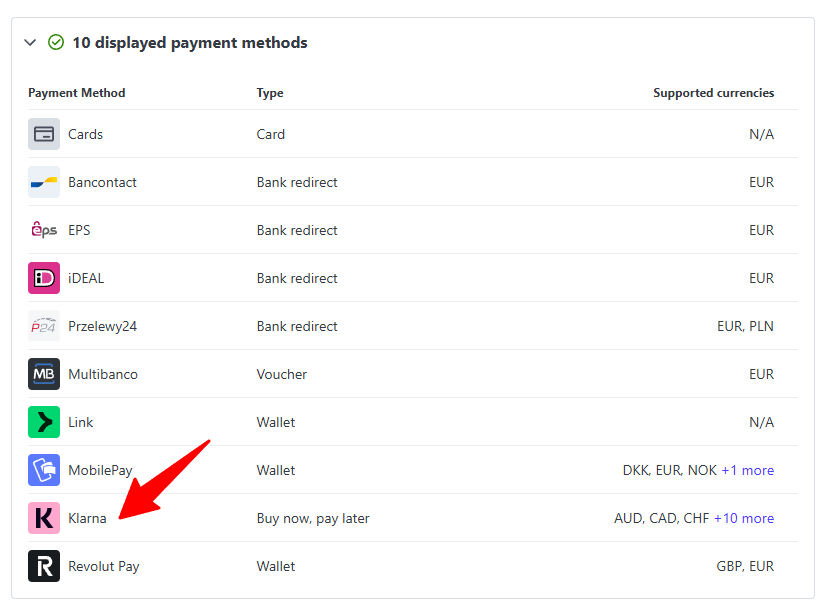The image size is (818, 609).
Task: Show more Klarna currencies via +10 more
Action: [744, 518]
